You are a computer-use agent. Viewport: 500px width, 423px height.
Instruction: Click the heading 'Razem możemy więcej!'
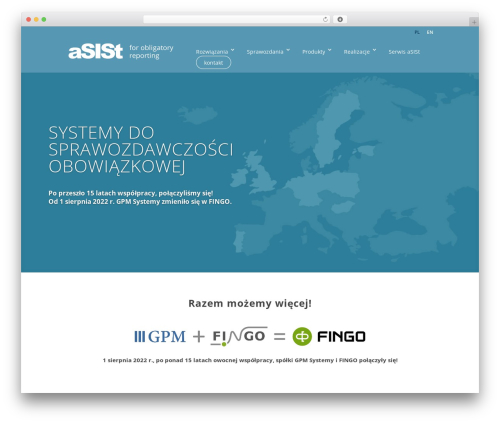[250, 303]
